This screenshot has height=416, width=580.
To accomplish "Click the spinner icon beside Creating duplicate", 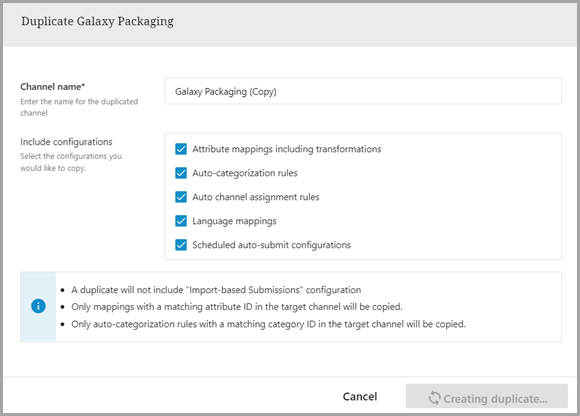I will point(435,398).
